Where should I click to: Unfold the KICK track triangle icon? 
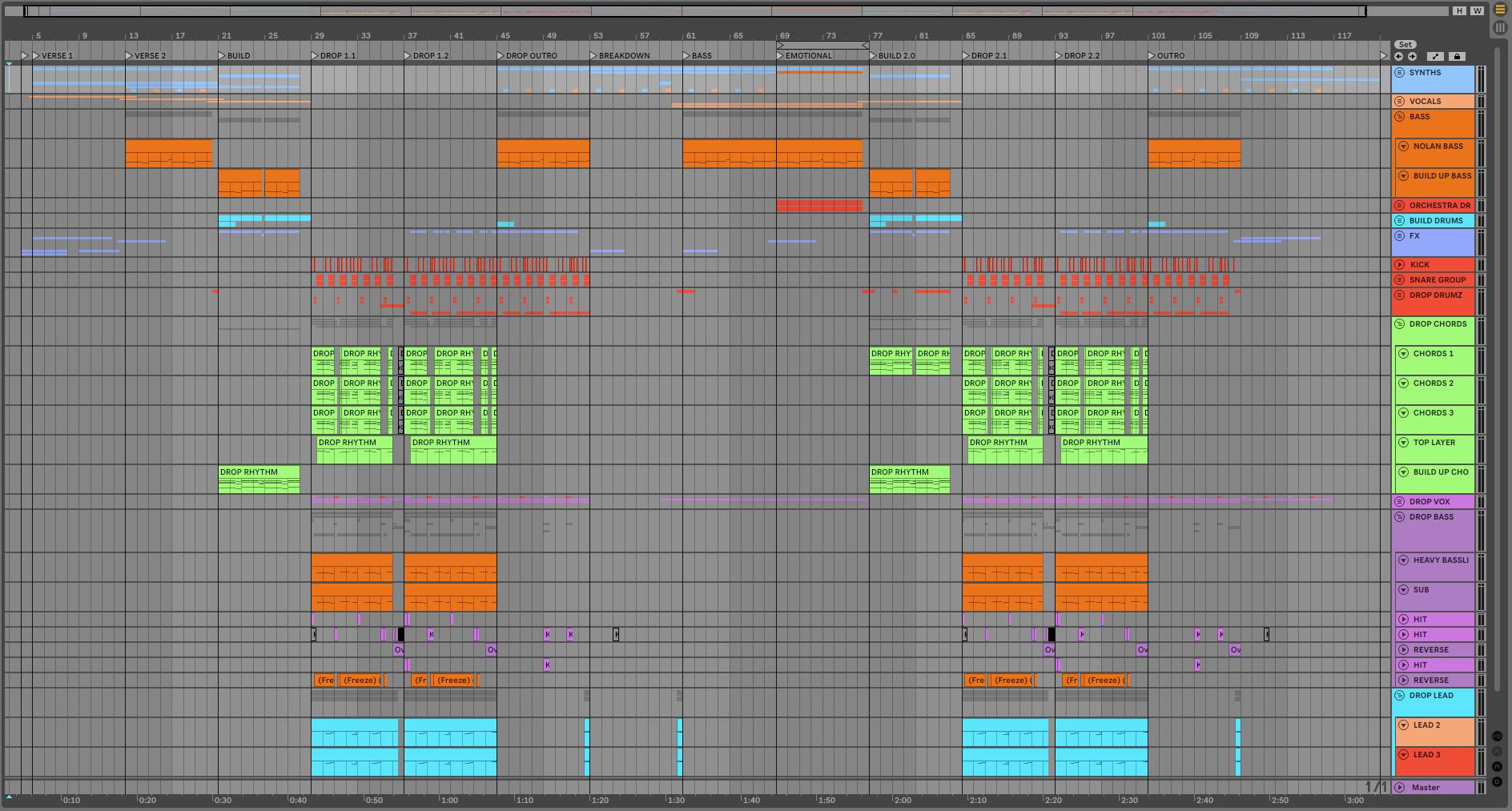pyautogui.click(x=1400, y=265)
